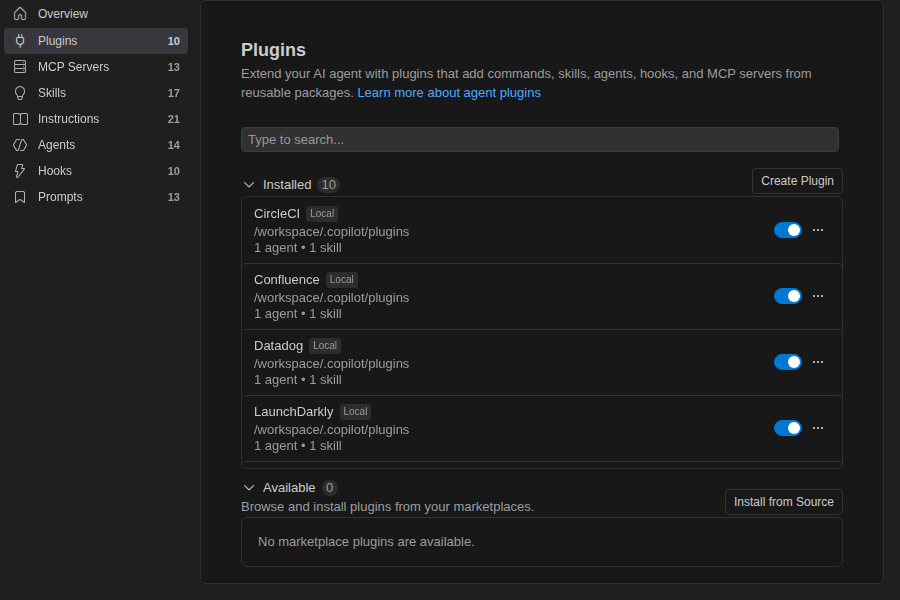Image resolution: width=900 pixels, height=600 pixels.
Task: Open Agents section
Action: tap(96, 145)
